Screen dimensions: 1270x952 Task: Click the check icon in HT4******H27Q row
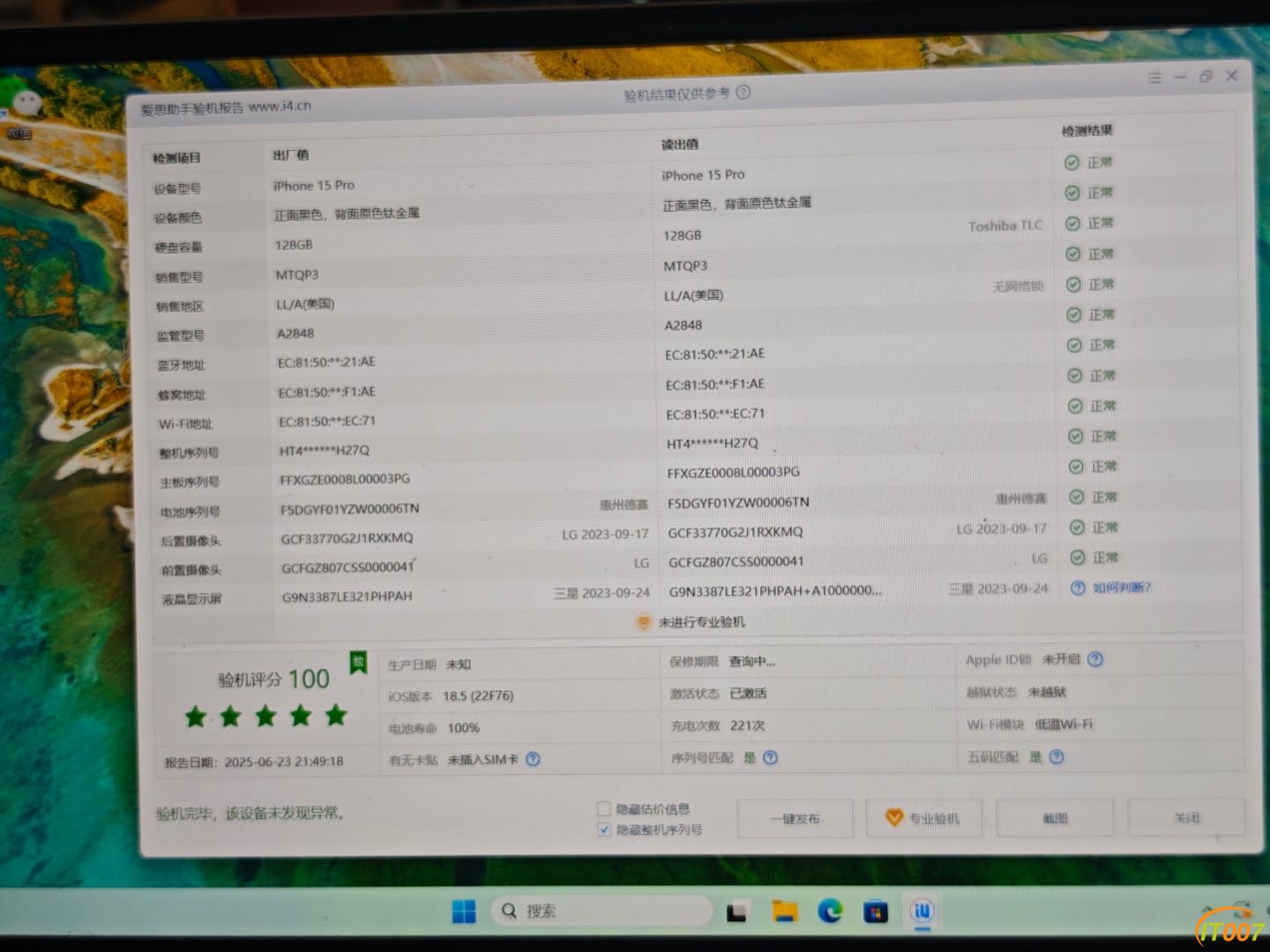click(x=1074, y=436)
